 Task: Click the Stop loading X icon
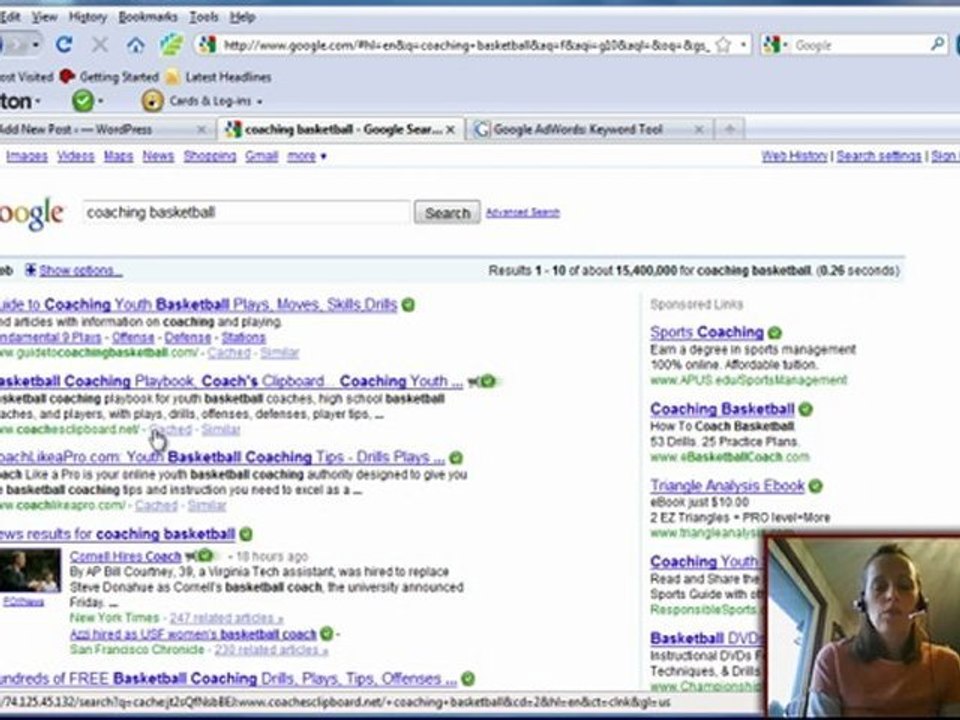[x=100, y=44]
